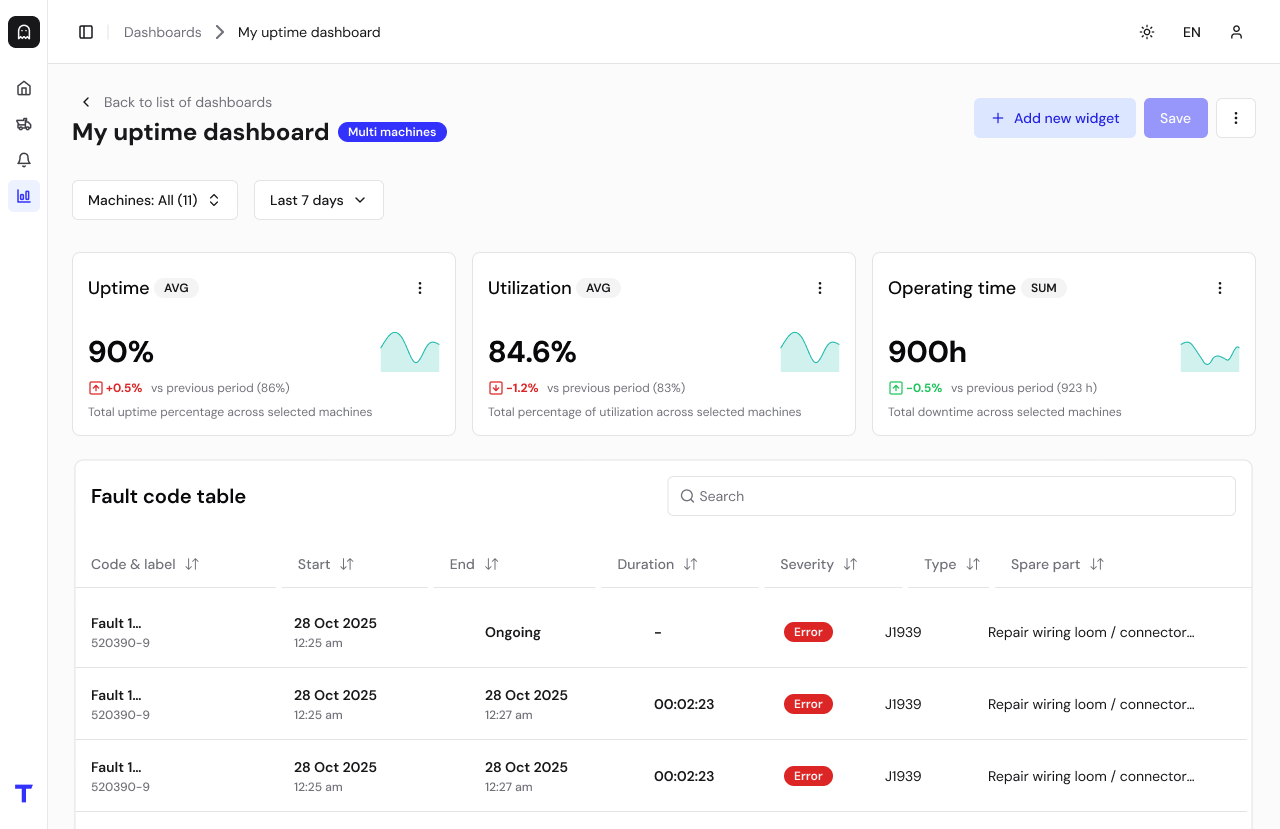This screenshot has width=1280, height=829.
Task: Toggle sorting on the Severity column
Action: pyautogui.click(x=850, y=564)
